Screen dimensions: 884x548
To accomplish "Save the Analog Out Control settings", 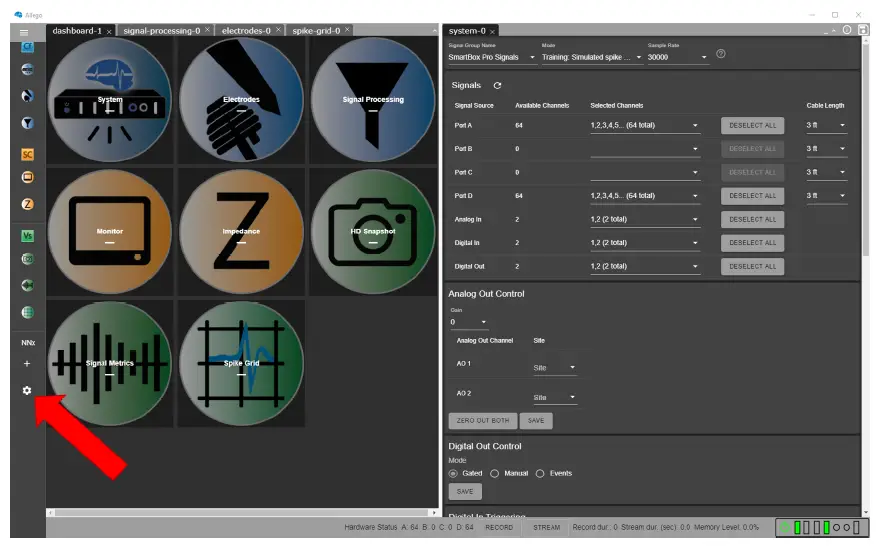I will (536, 421).
